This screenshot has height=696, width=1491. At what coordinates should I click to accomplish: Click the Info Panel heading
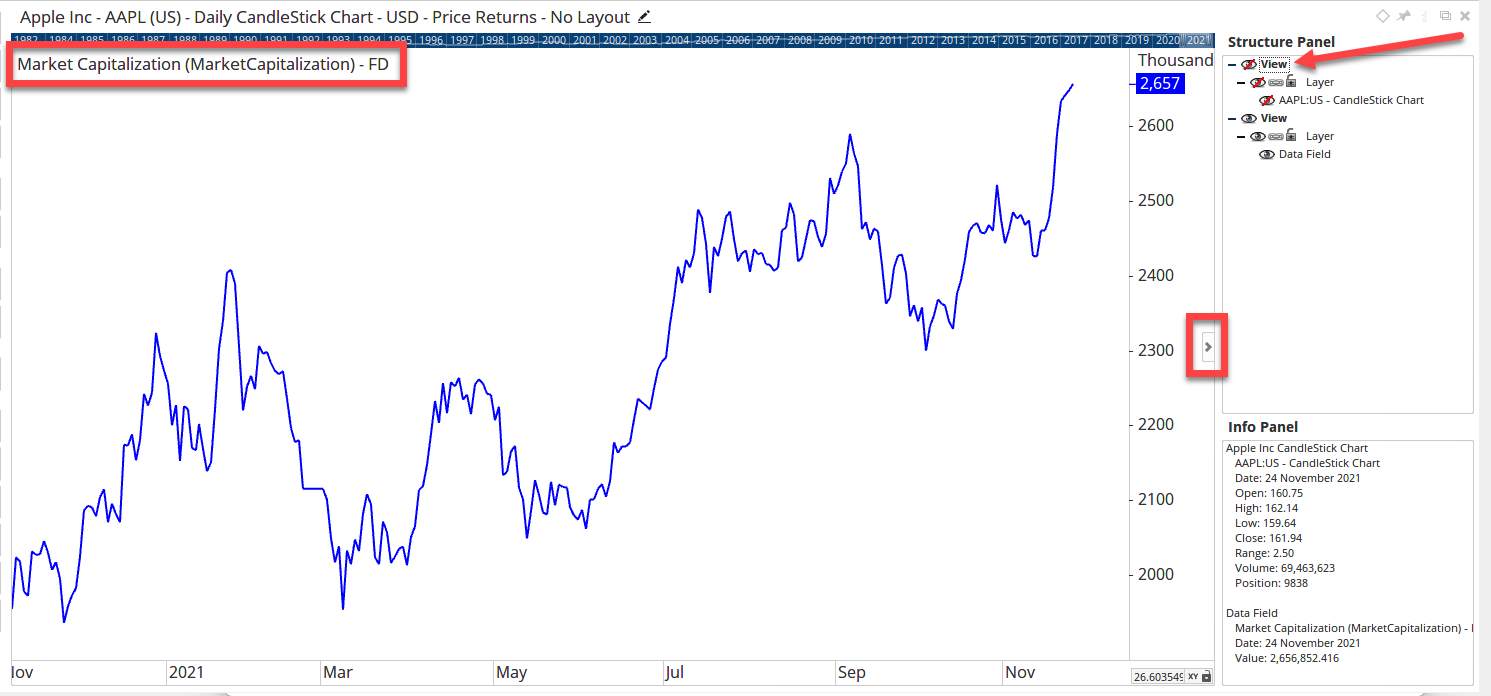pos(1263,427)
